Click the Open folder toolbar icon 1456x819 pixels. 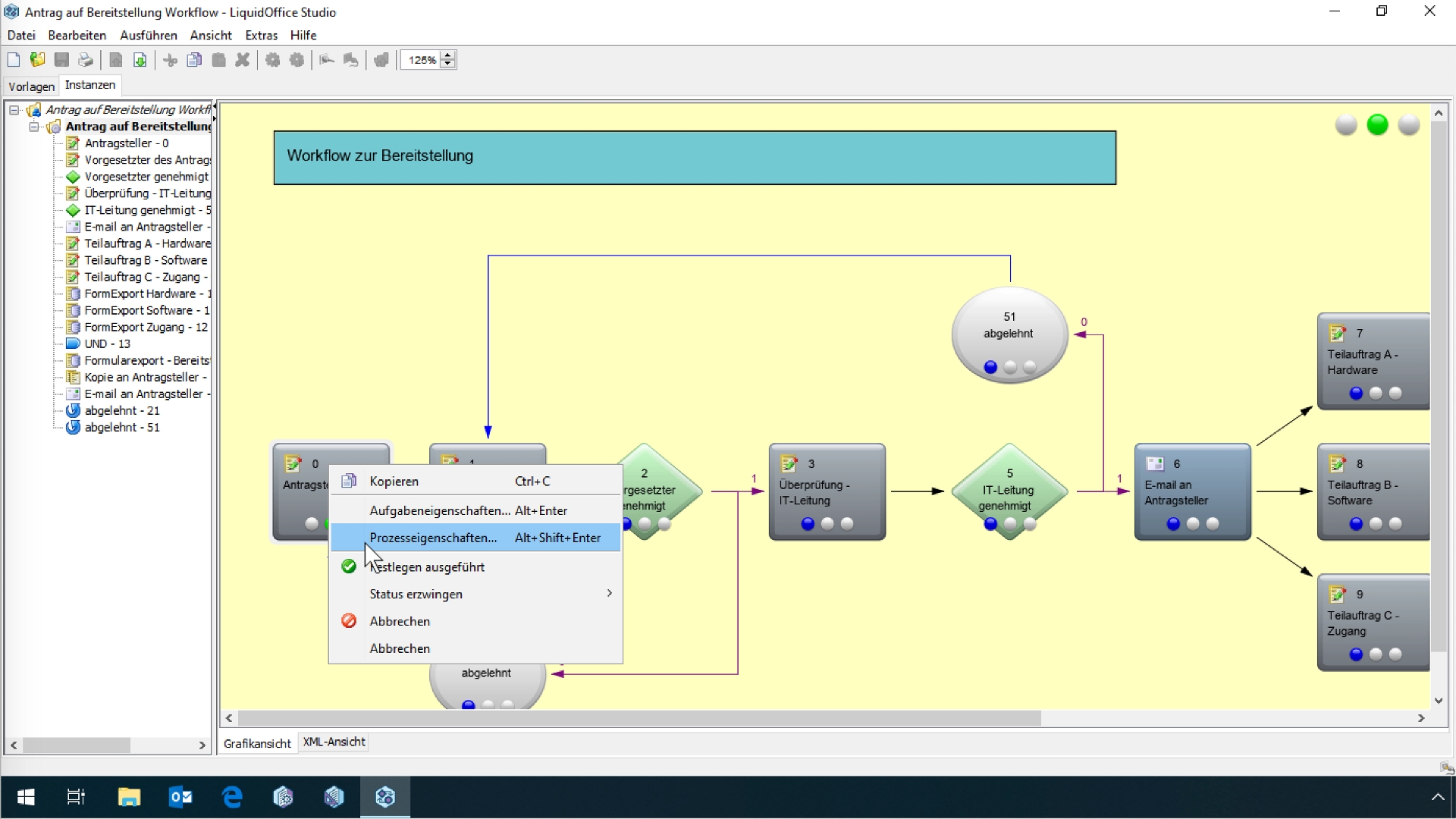click(x=37, y=60)
